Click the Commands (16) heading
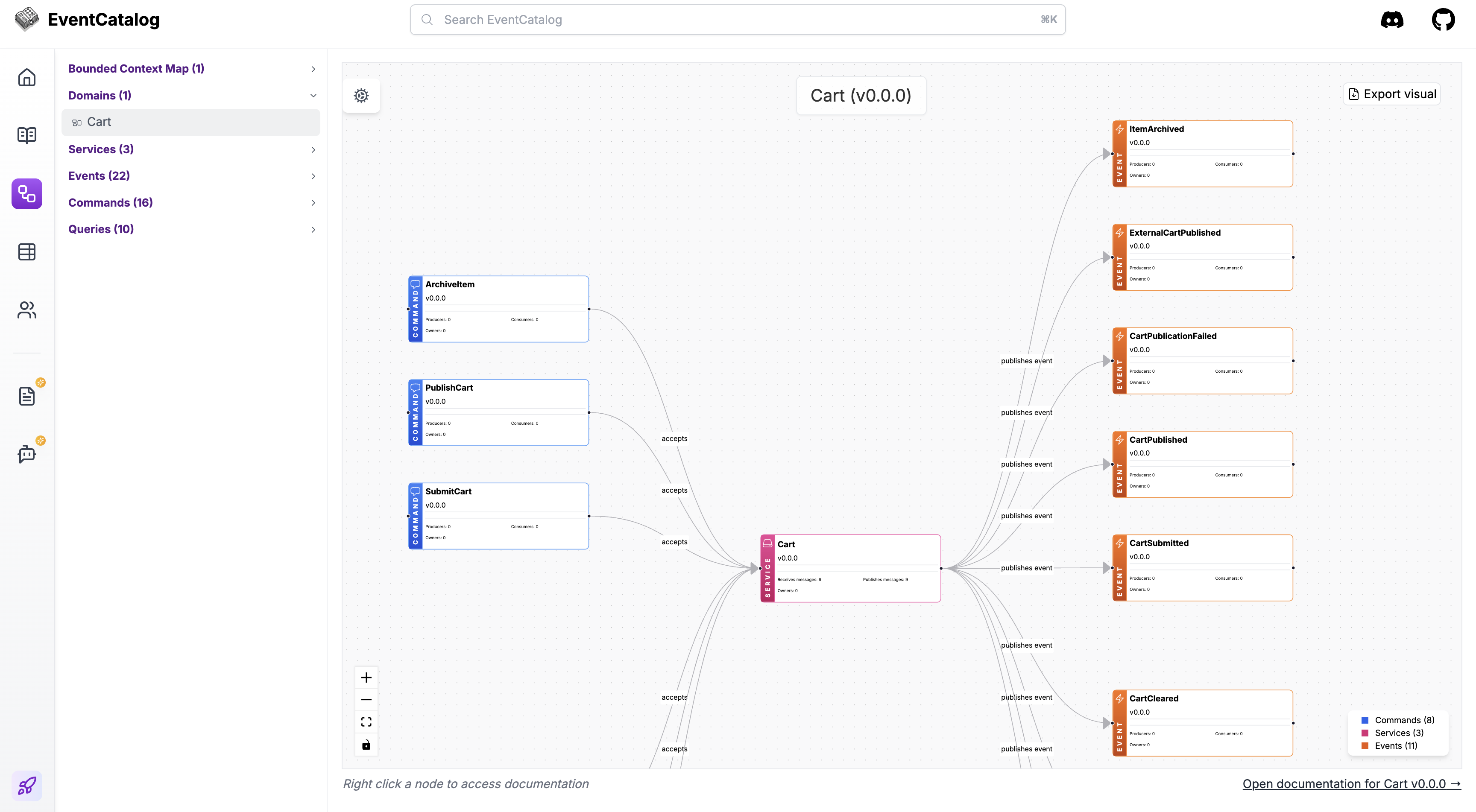The width and height of the screenshot is (1476, 812). [x=111, y=203]
